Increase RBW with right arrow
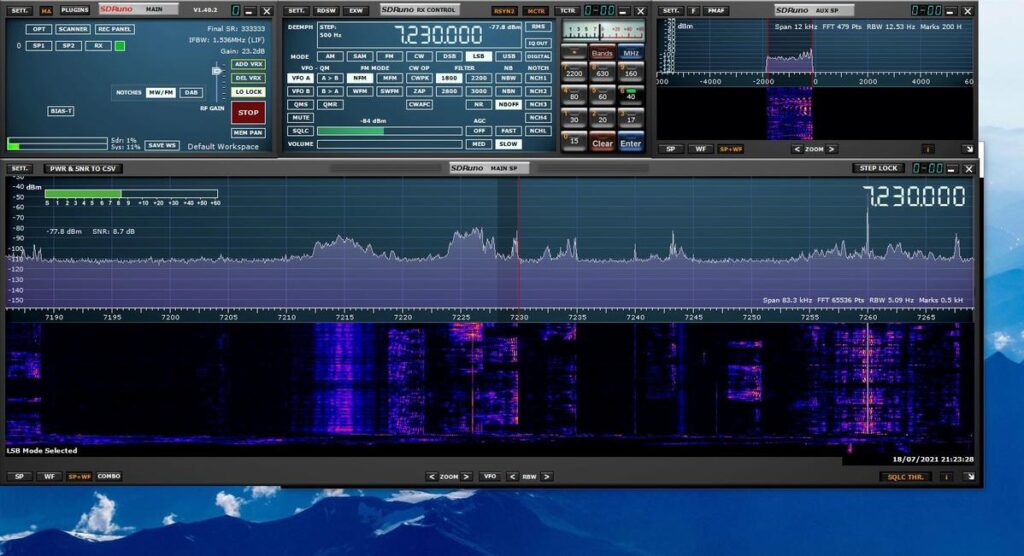 [x=547, y=476]
